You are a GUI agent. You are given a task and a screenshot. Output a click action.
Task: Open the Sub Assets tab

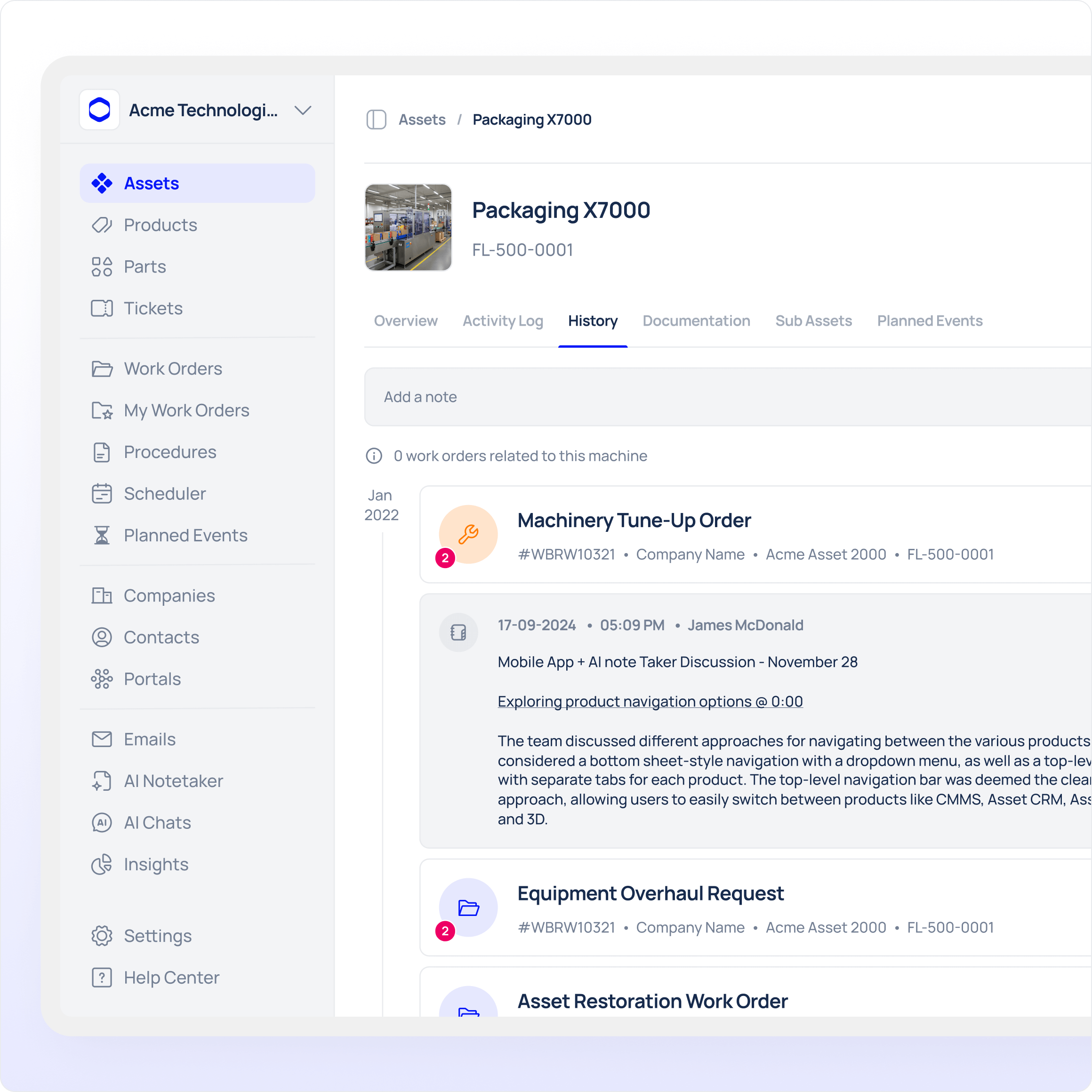813,321
